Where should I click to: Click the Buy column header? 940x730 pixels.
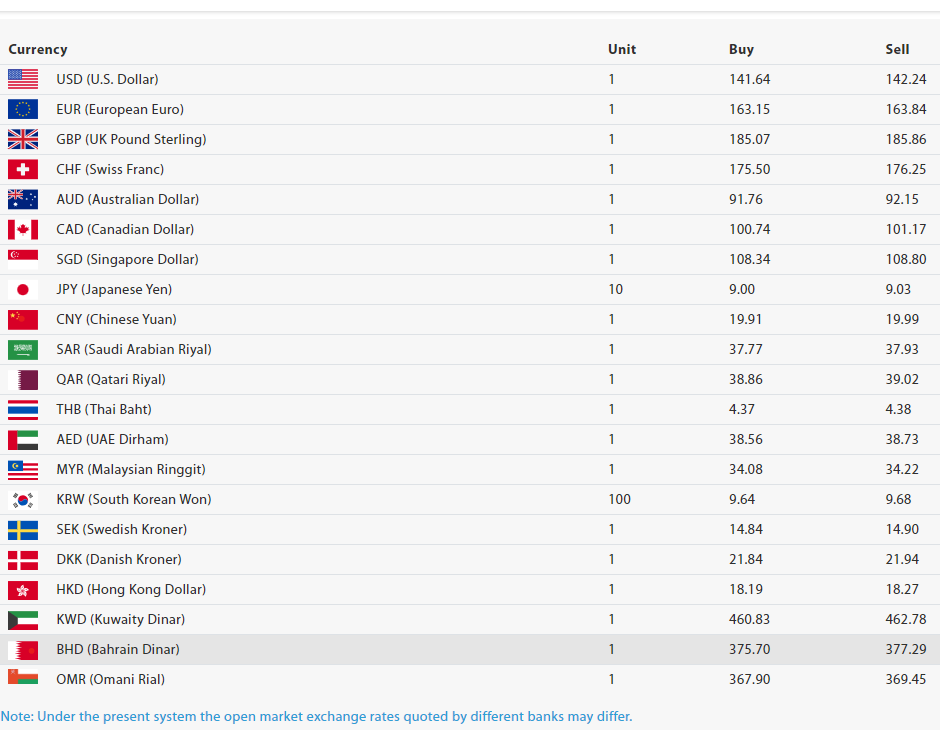[x=741, y=49]
